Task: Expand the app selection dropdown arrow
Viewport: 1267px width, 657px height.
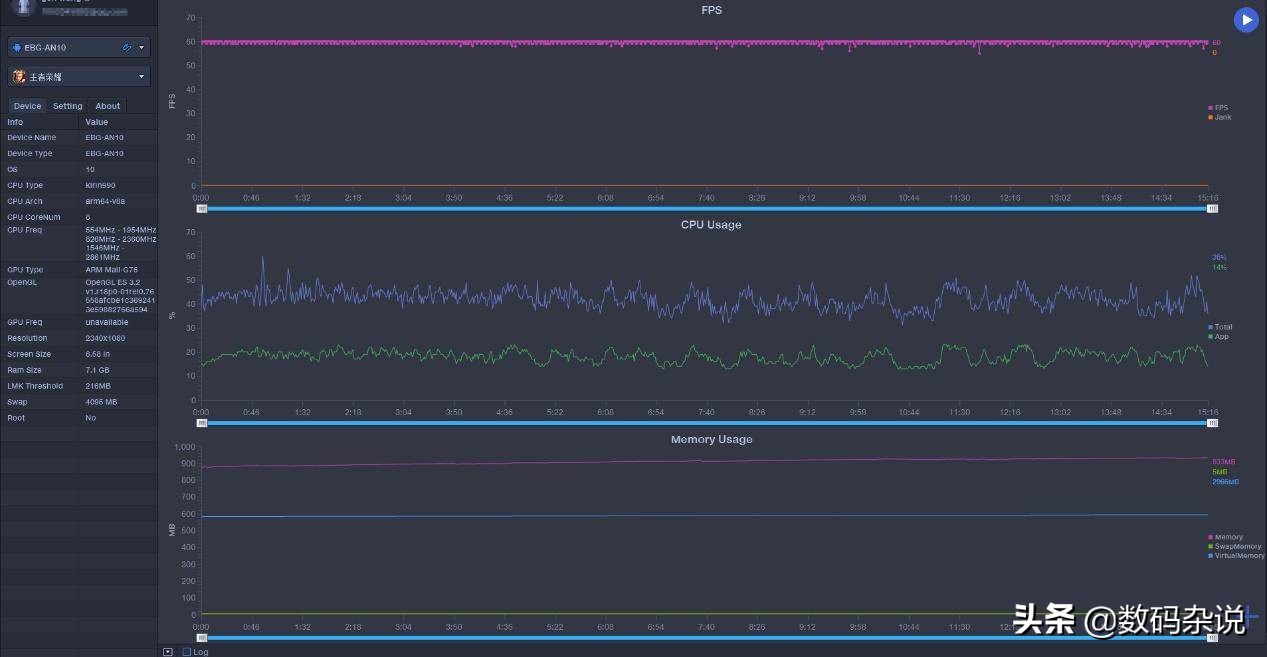Action: (141, 76)
